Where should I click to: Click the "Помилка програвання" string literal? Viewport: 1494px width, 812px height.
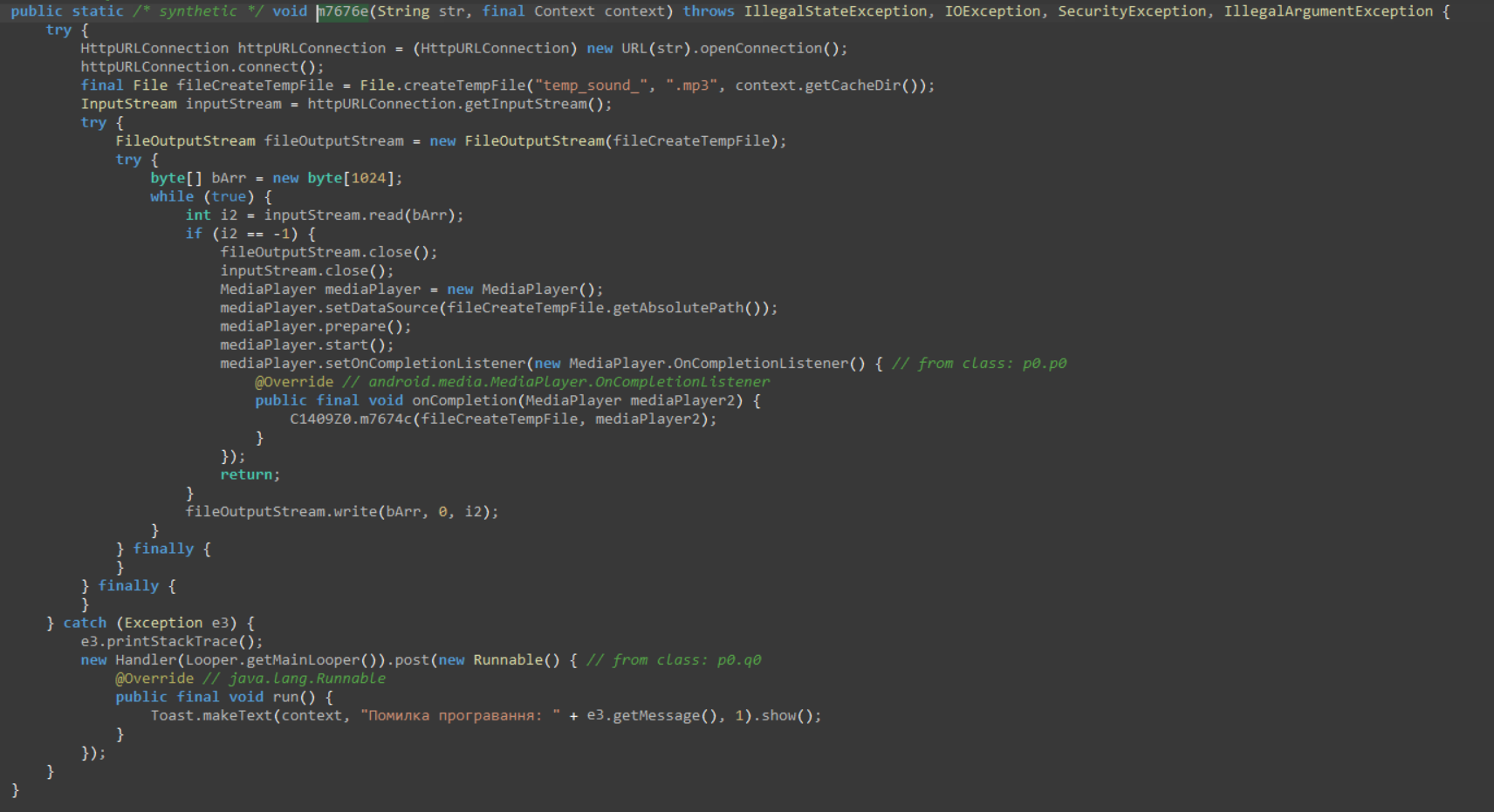click(x=460, y=716)
